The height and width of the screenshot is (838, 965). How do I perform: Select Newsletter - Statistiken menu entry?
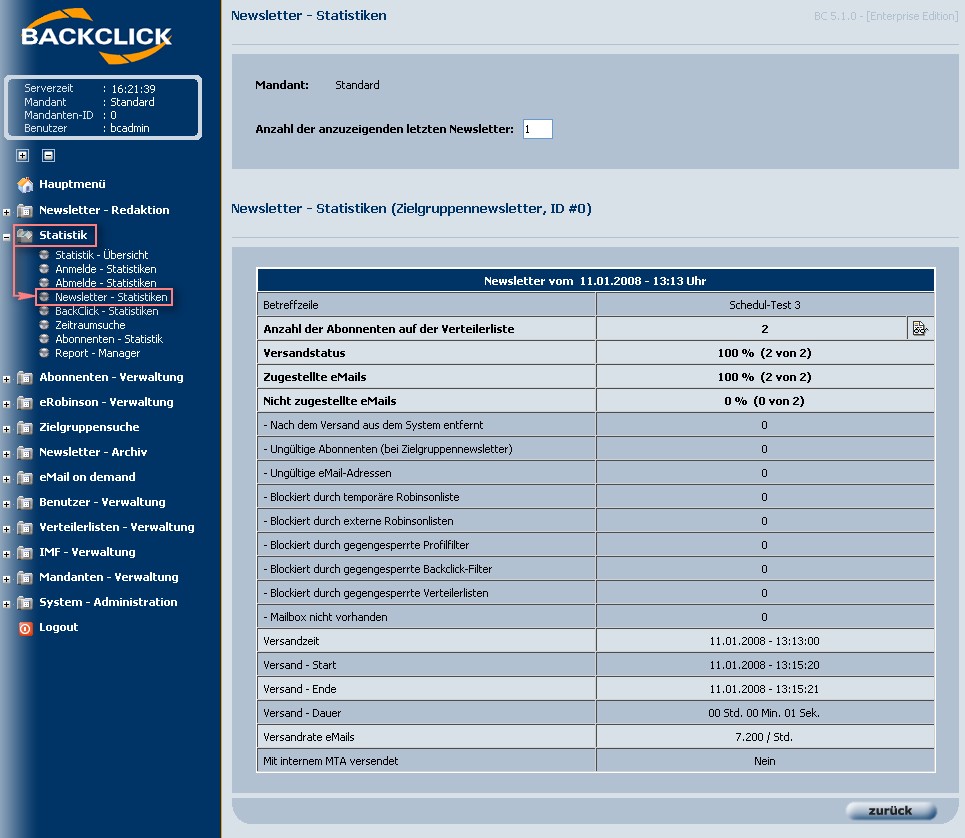tap(111, 297)
